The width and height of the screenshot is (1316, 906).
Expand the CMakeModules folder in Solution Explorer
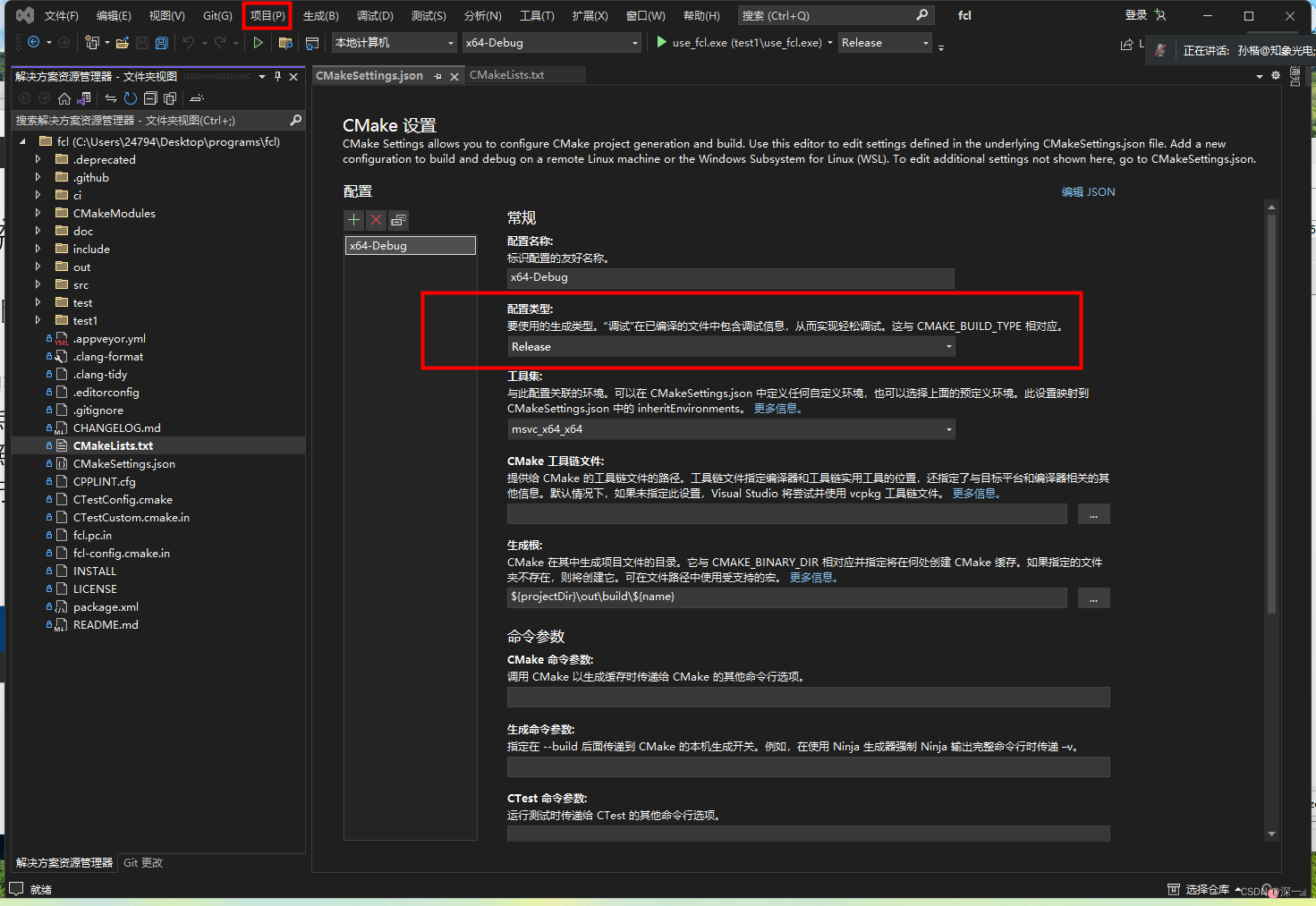(38, 213)
